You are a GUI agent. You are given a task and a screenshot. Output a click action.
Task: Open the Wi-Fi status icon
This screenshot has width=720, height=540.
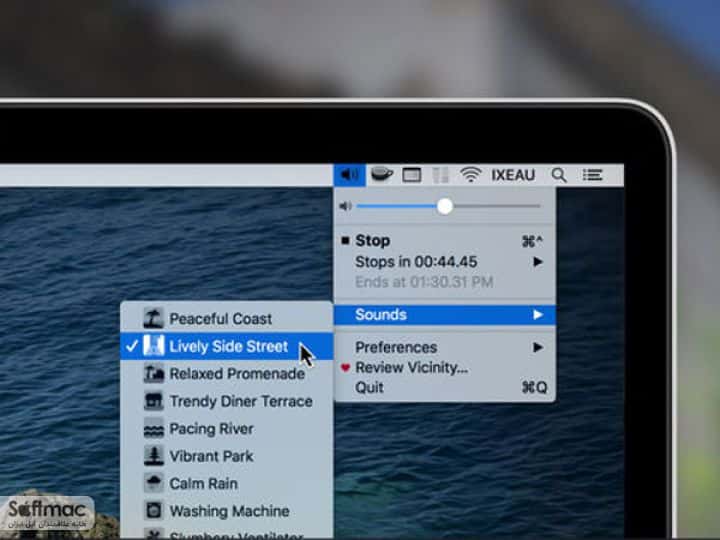tap(471, 175)
